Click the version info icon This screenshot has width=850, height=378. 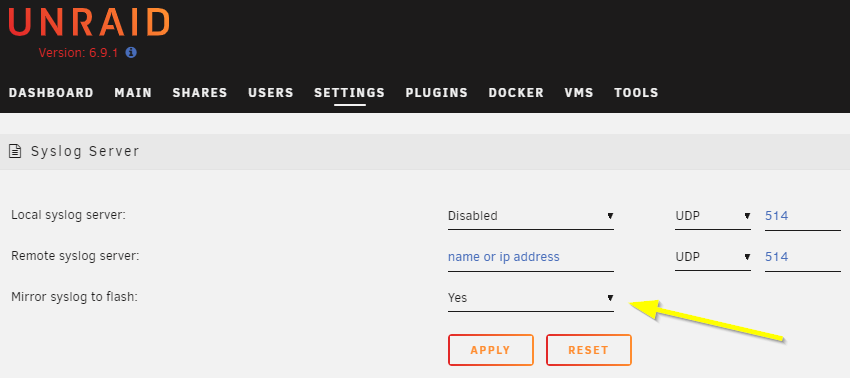(x=131, y=53)
